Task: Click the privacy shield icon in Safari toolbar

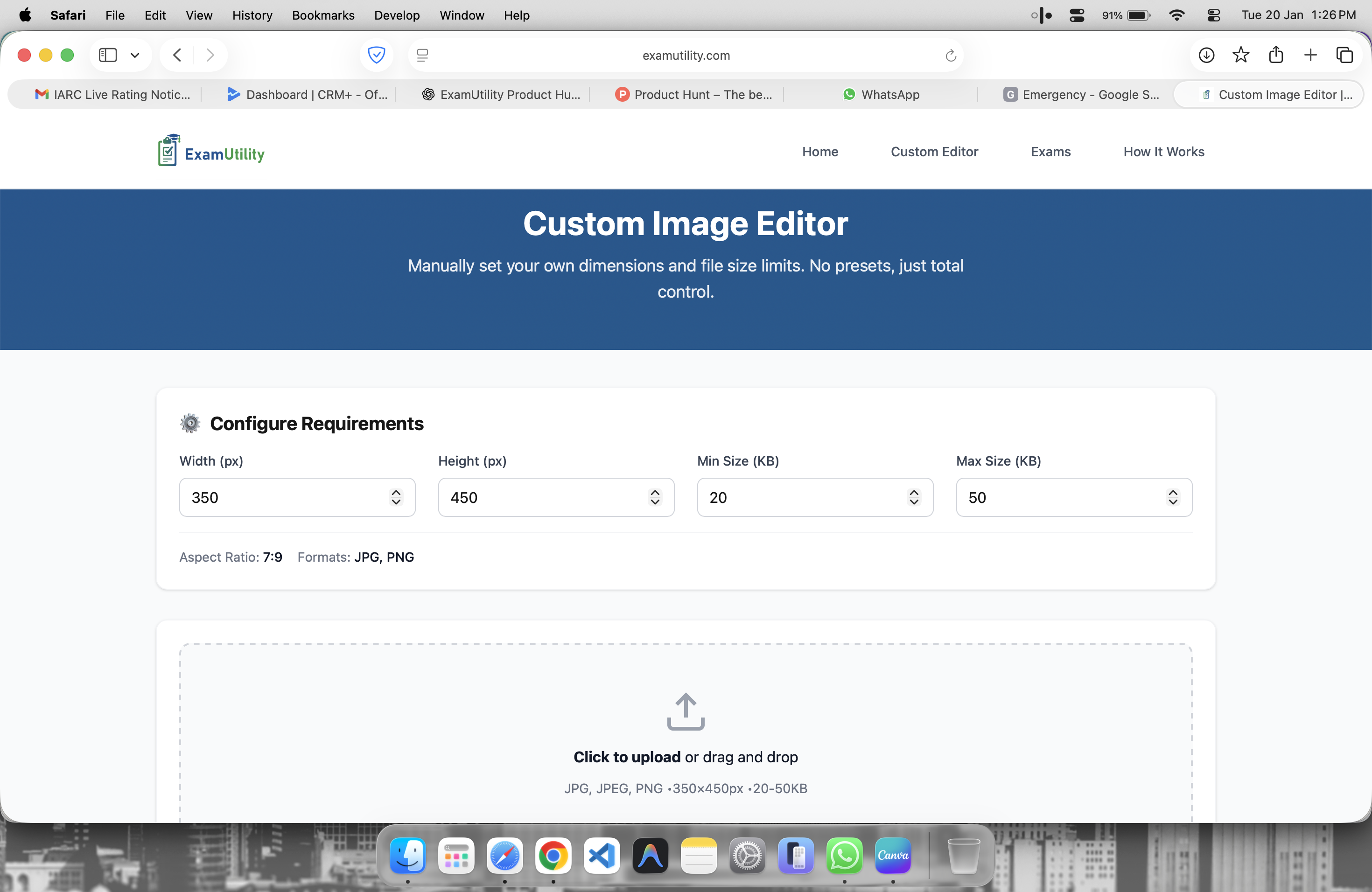Action: coord(376,55)
